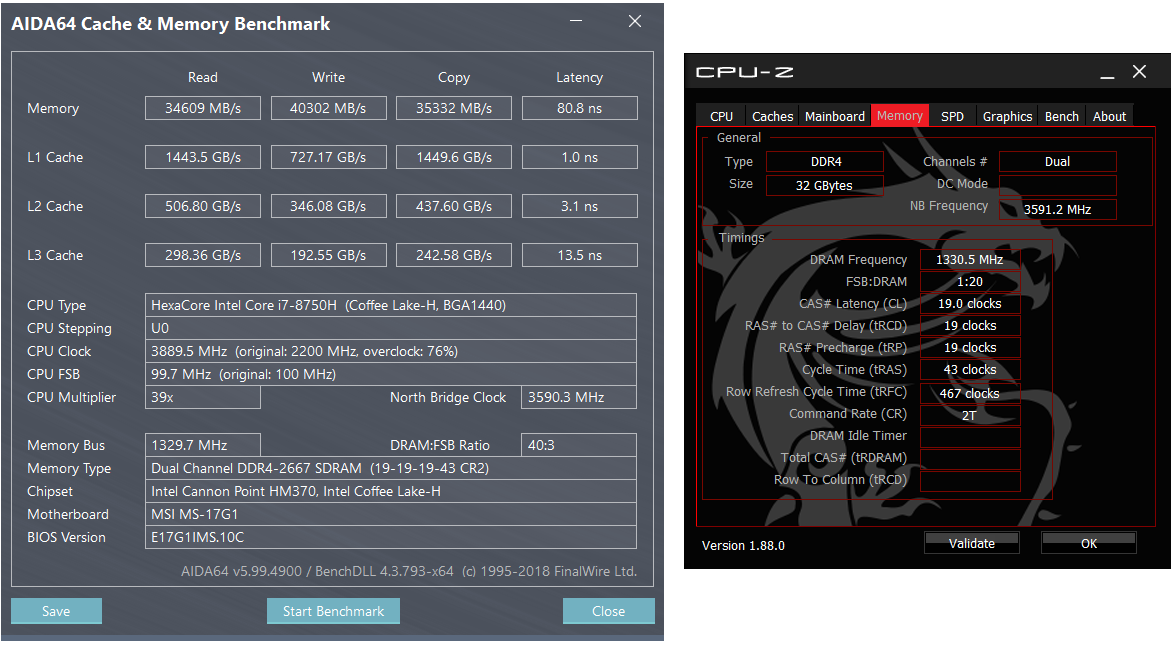Open the About tab in CPU-Z
The image size is (1176, 662).
pyautogui.click(x=1109, y=116)
